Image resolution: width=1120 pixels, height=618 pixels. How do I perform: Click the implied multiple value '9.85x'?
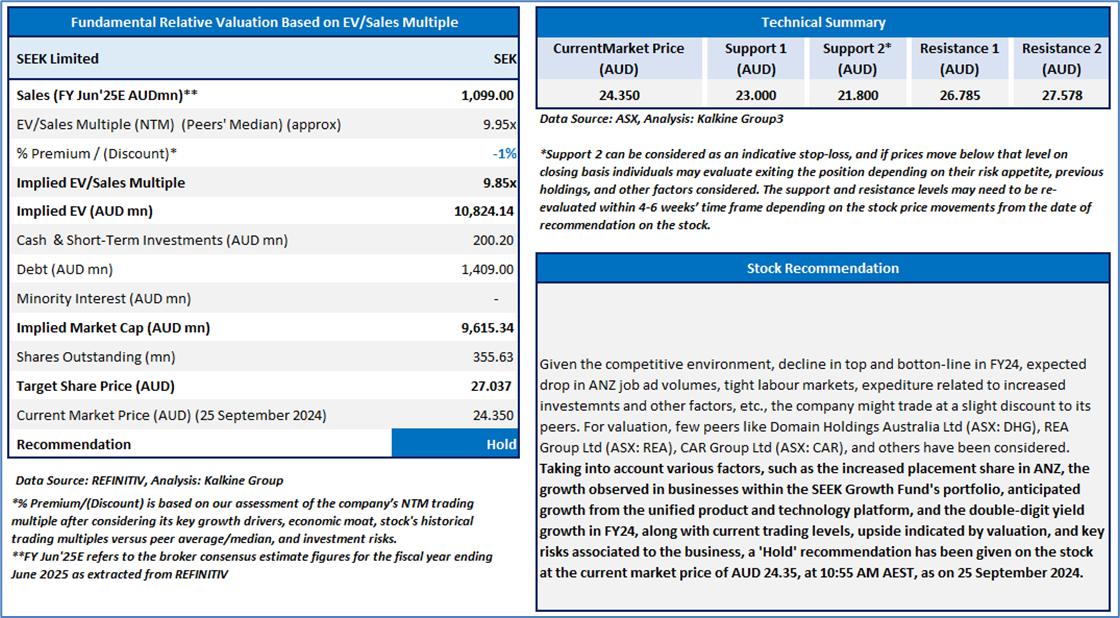click(500, 182)
